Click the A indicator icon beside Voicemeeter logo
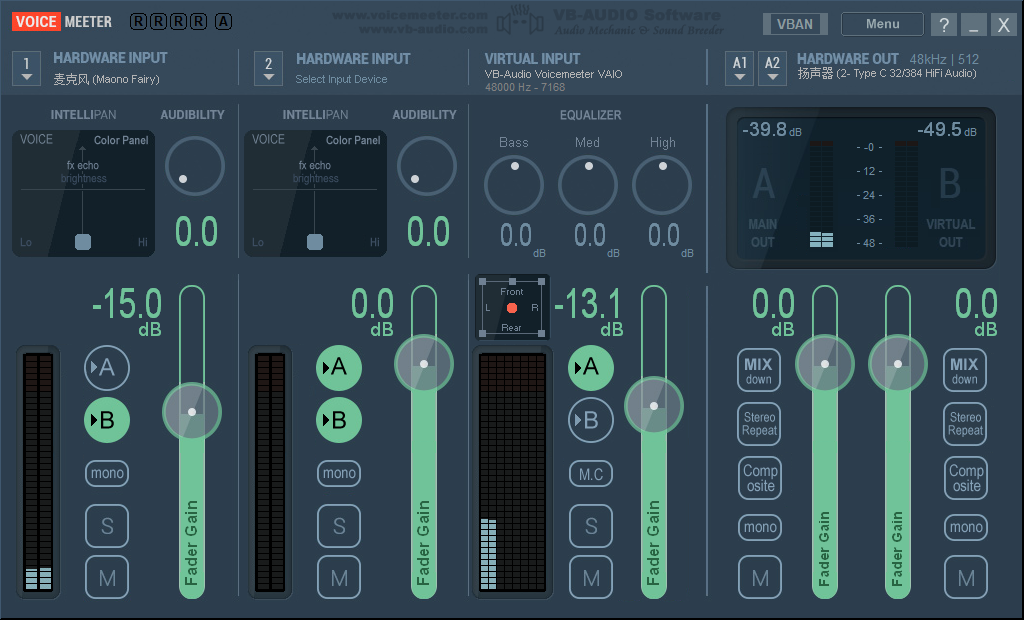1024x620 pixels. pos(223,22)
